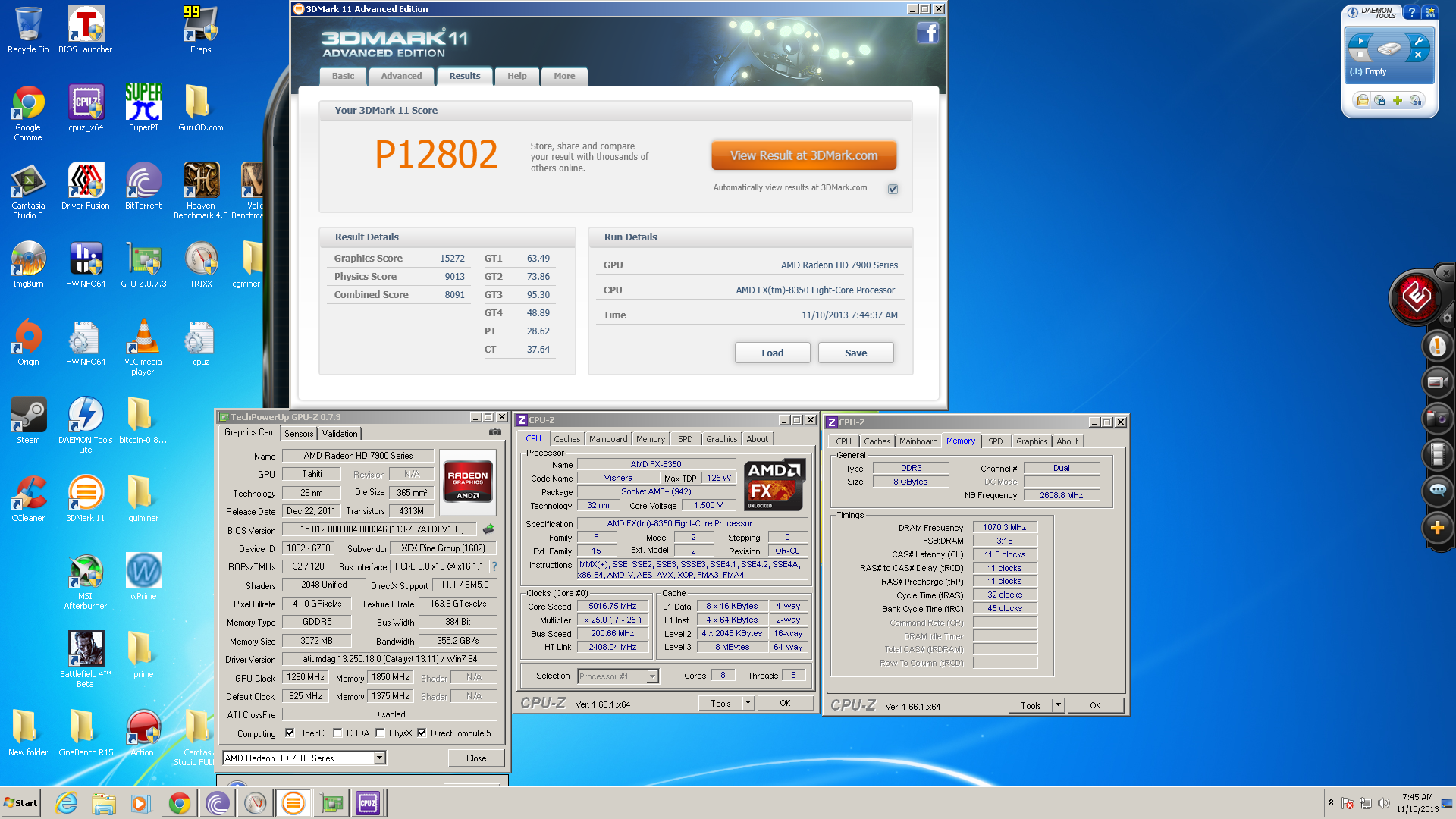This screenshot has height=819, width=1456.
Task: Open MSI Afterburner desktop shortcut
Action: [x=86, y=582]
